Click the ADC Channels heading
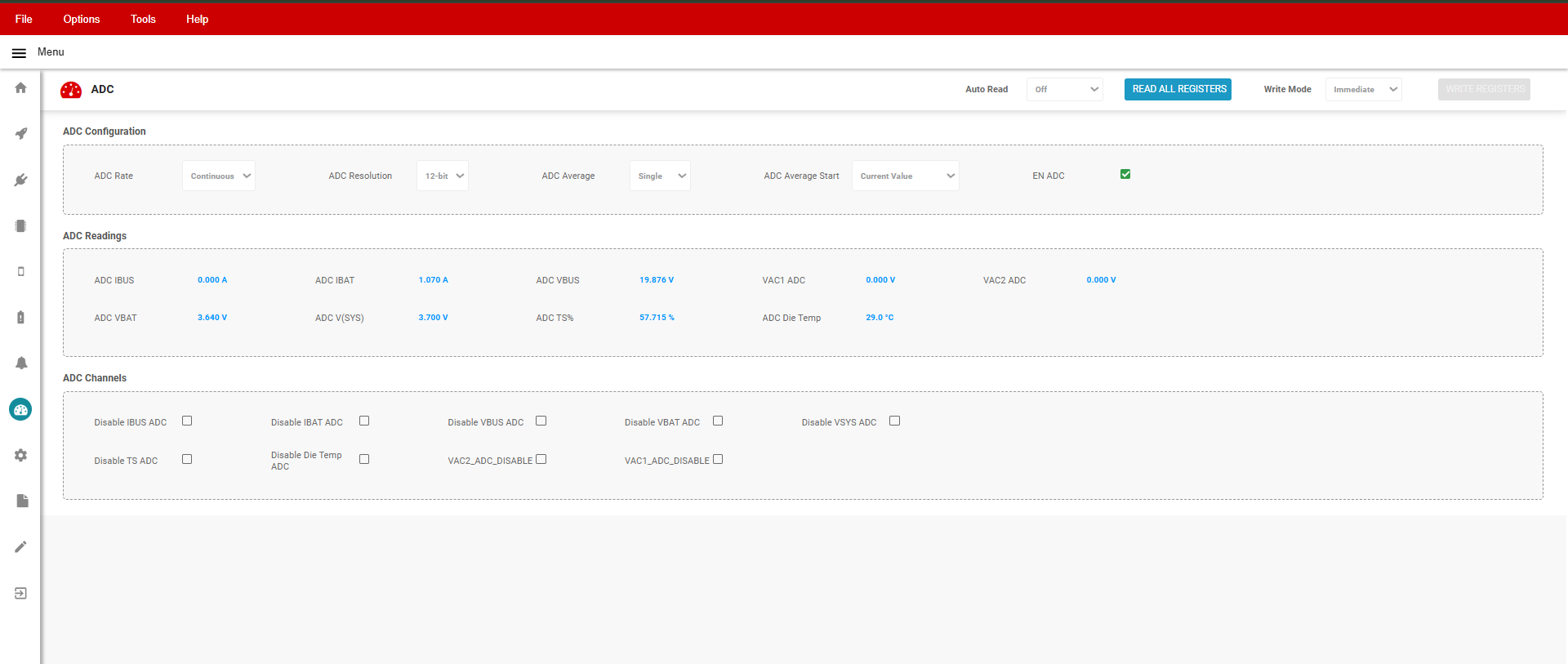 (x=95, y=378)
